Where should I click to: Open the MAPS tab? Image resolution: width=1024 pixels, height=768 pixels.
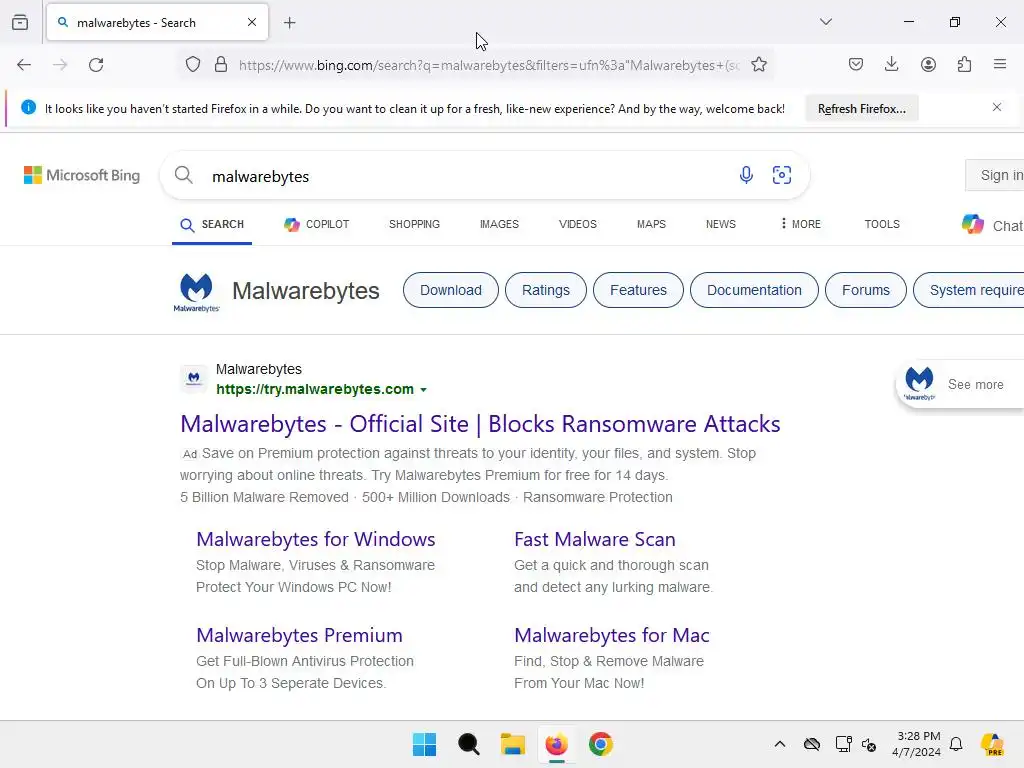coord(651,225)
